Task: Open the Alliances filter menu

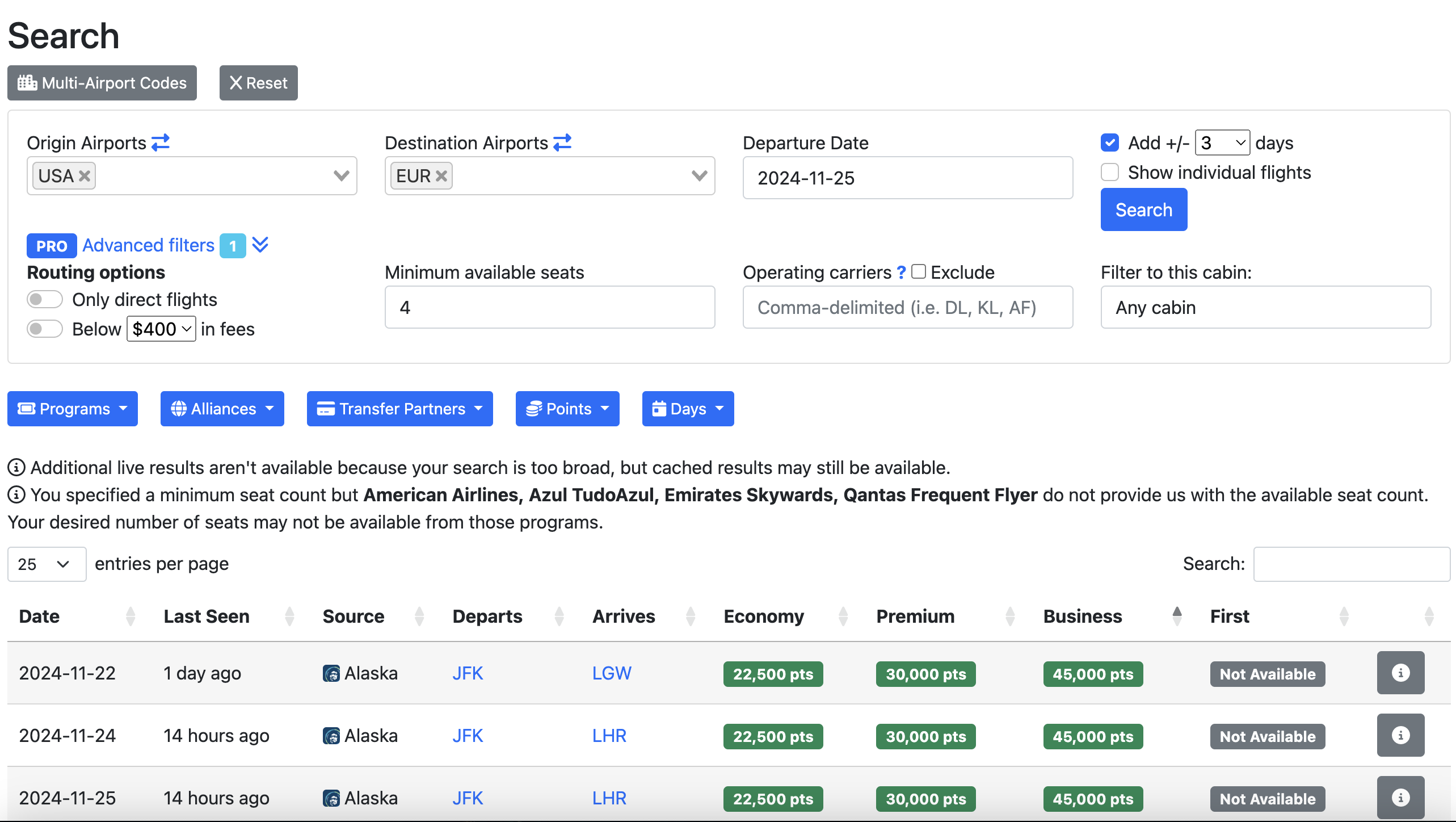Action: click(222, 409)
